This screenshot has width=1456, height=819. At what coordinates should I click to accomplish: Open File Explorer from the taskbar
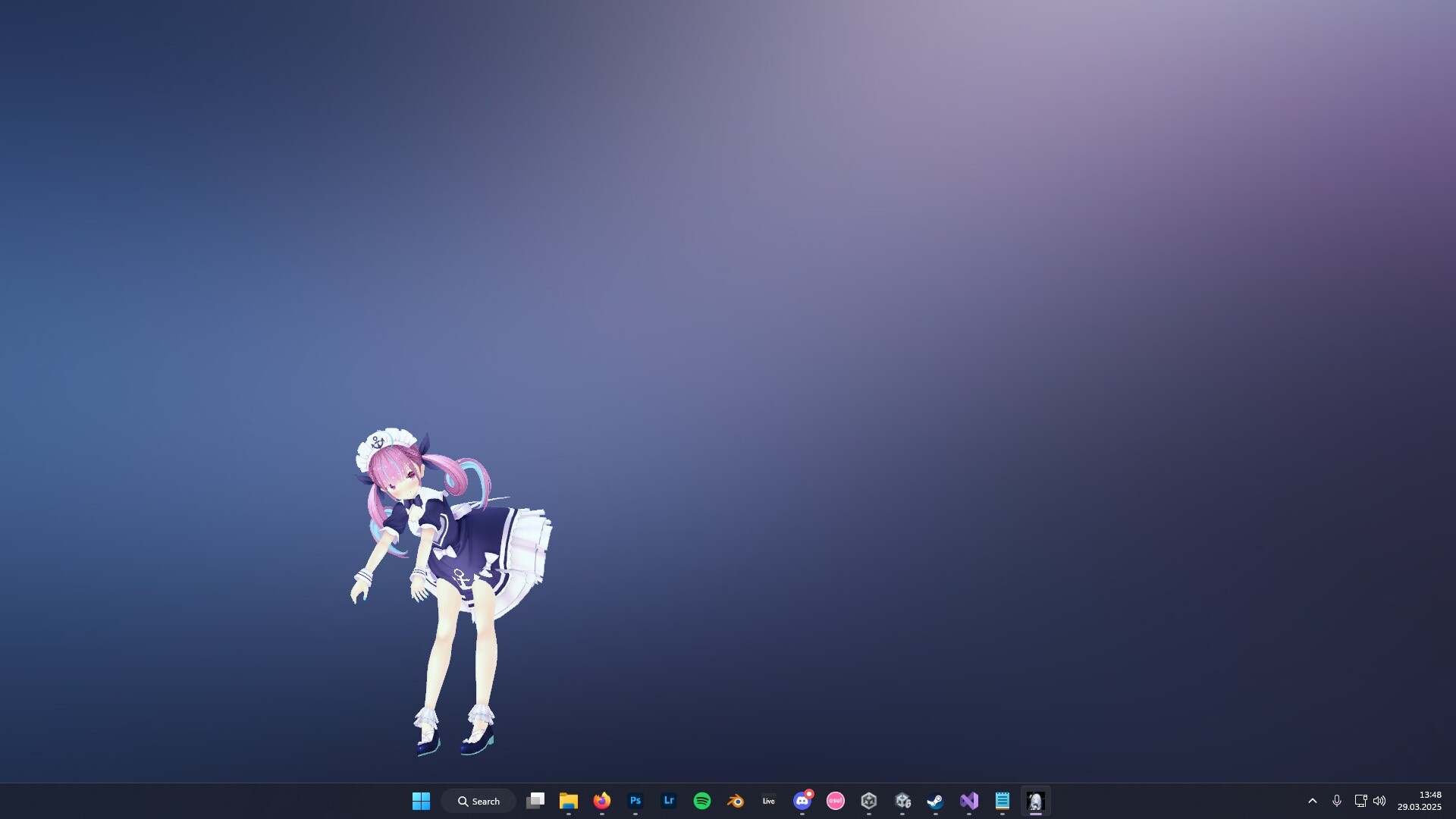click(569, 801)
